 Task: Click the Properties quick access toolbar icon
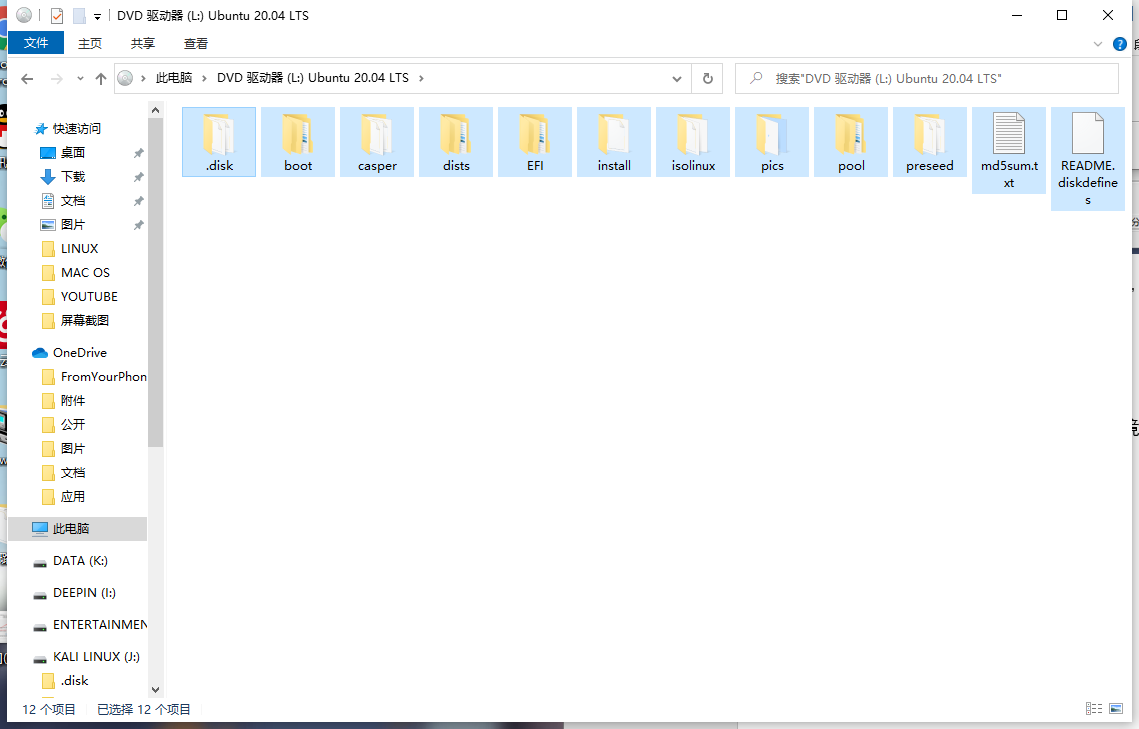(57, 15)
